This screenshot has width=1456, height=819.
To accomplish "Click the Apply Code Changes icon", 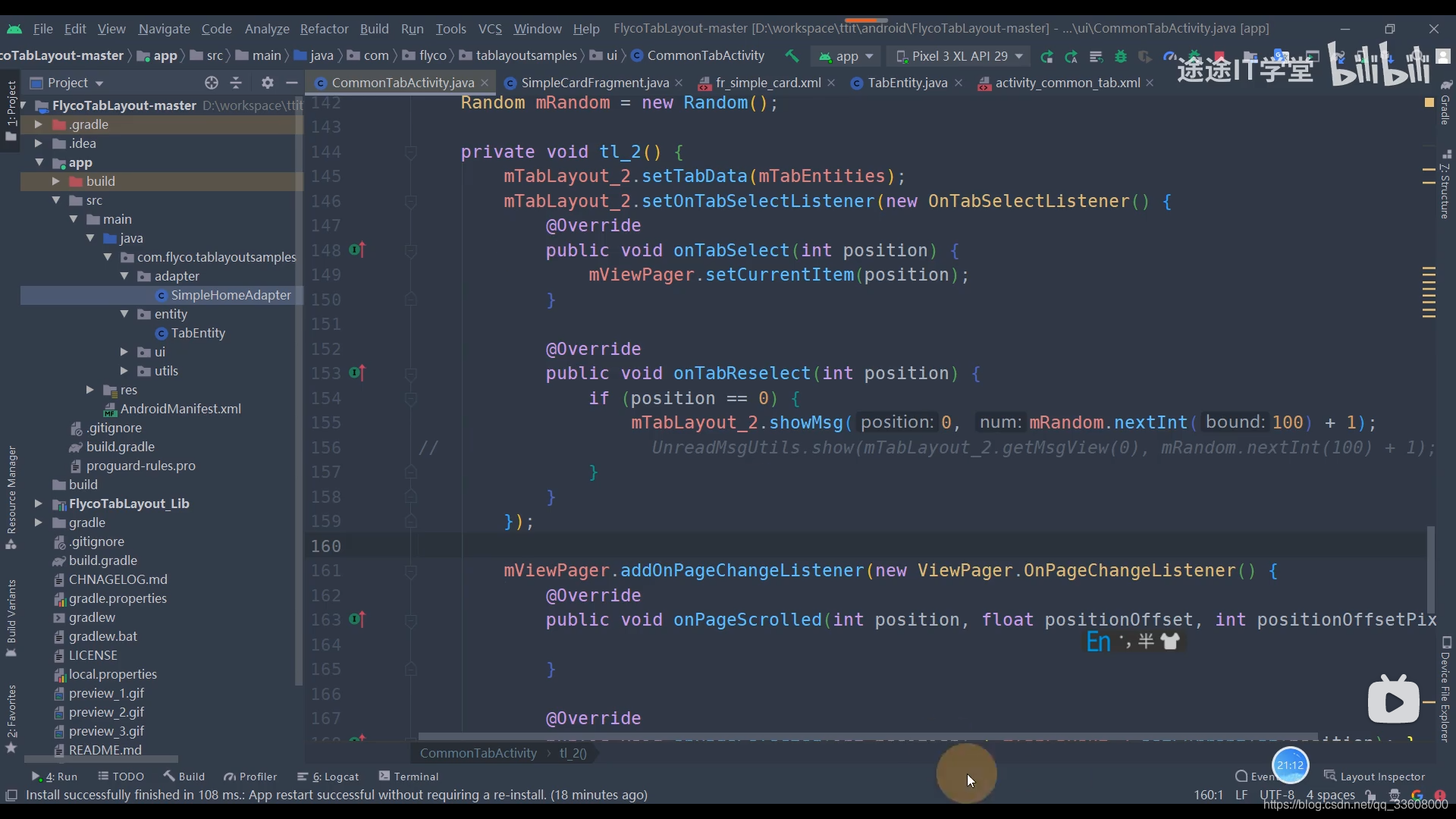I will tap(1096, 56).
